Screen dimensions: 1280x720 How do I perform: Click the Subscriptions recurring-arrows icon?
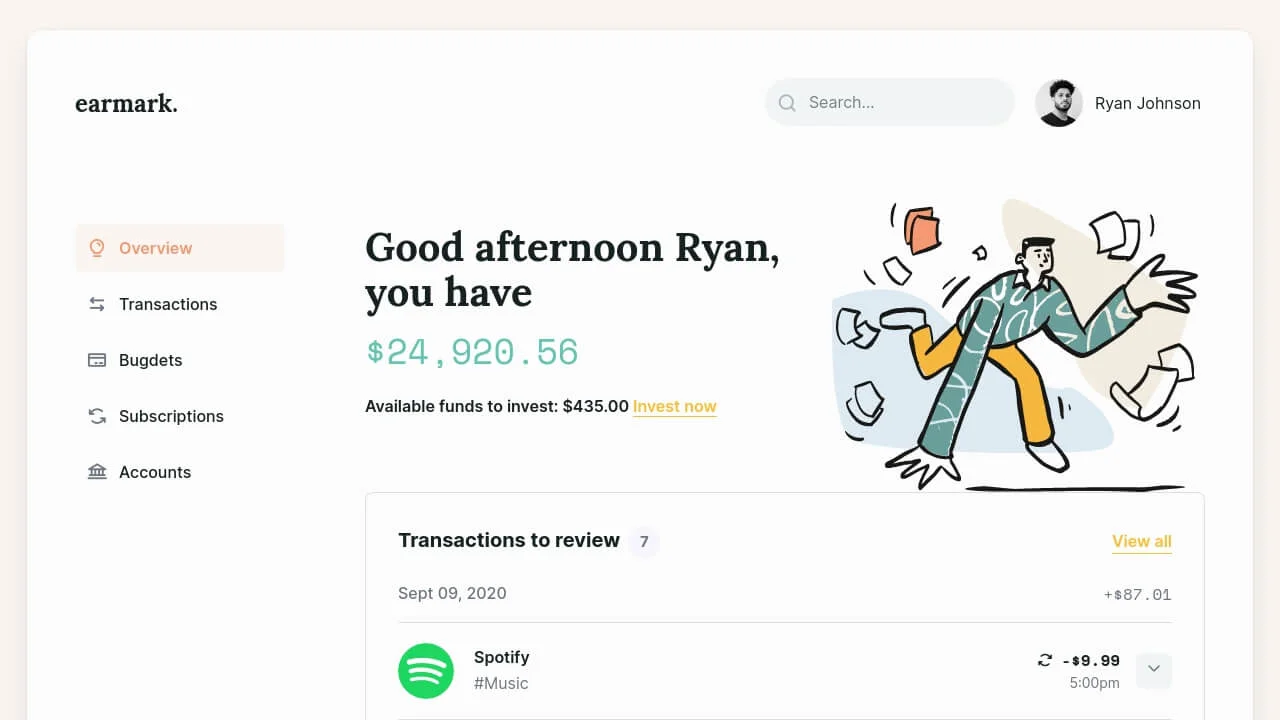pyautogui.click(x=95, y=416)
